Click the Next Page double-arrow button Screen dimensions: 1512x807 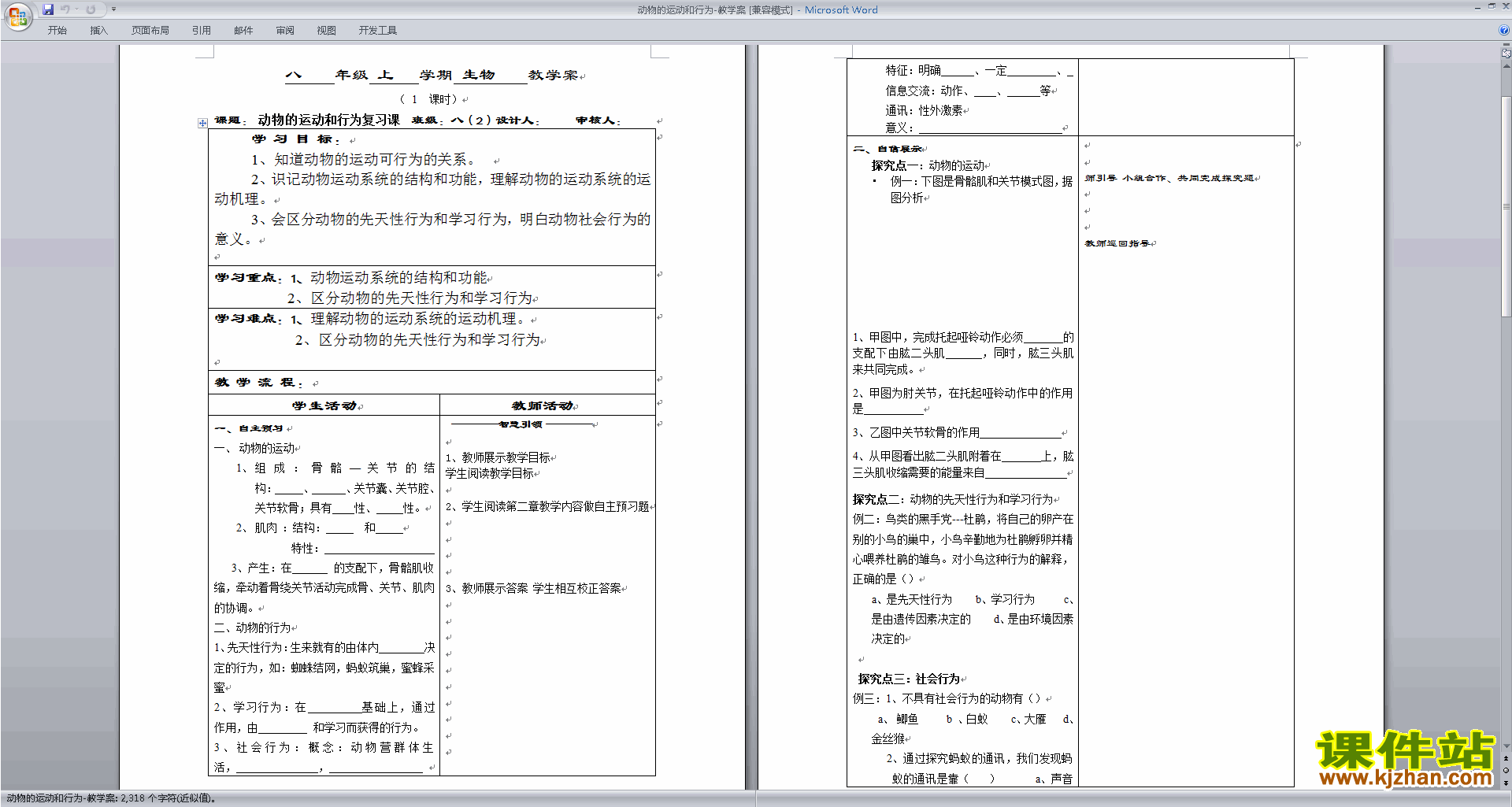(1506, 783)
